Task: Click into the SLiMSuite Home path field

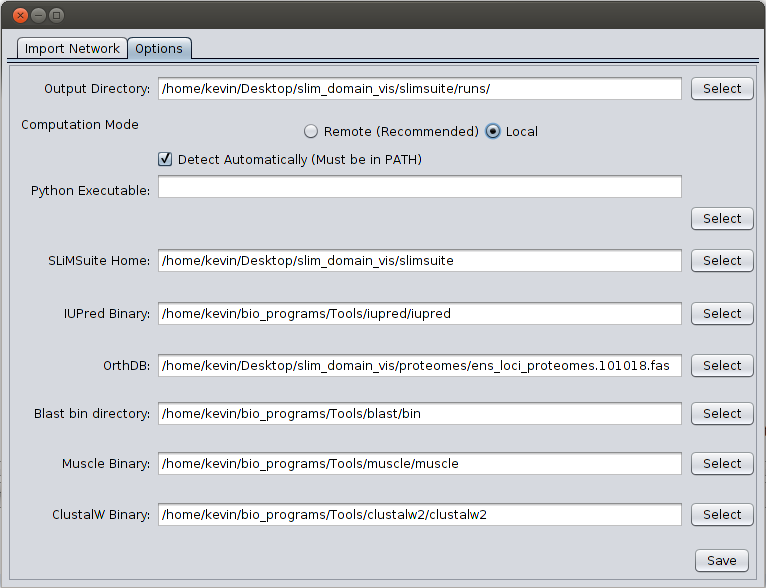Action: click(420, 261)
